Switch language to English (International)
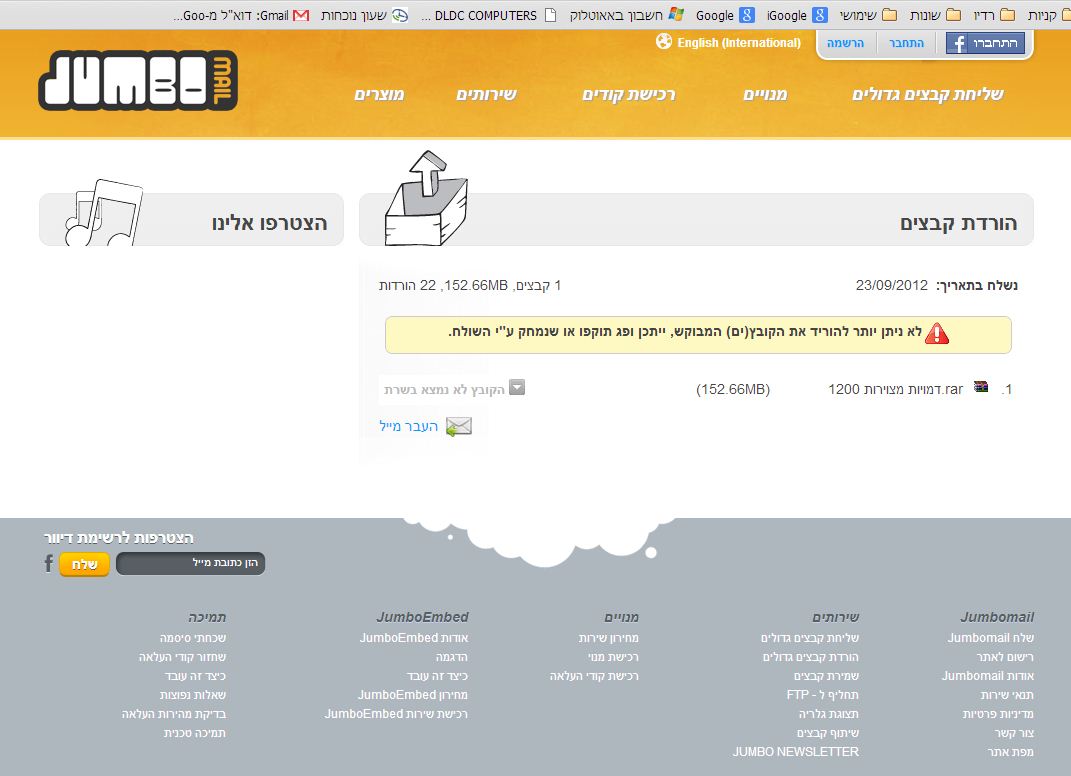 pos(738,42)
